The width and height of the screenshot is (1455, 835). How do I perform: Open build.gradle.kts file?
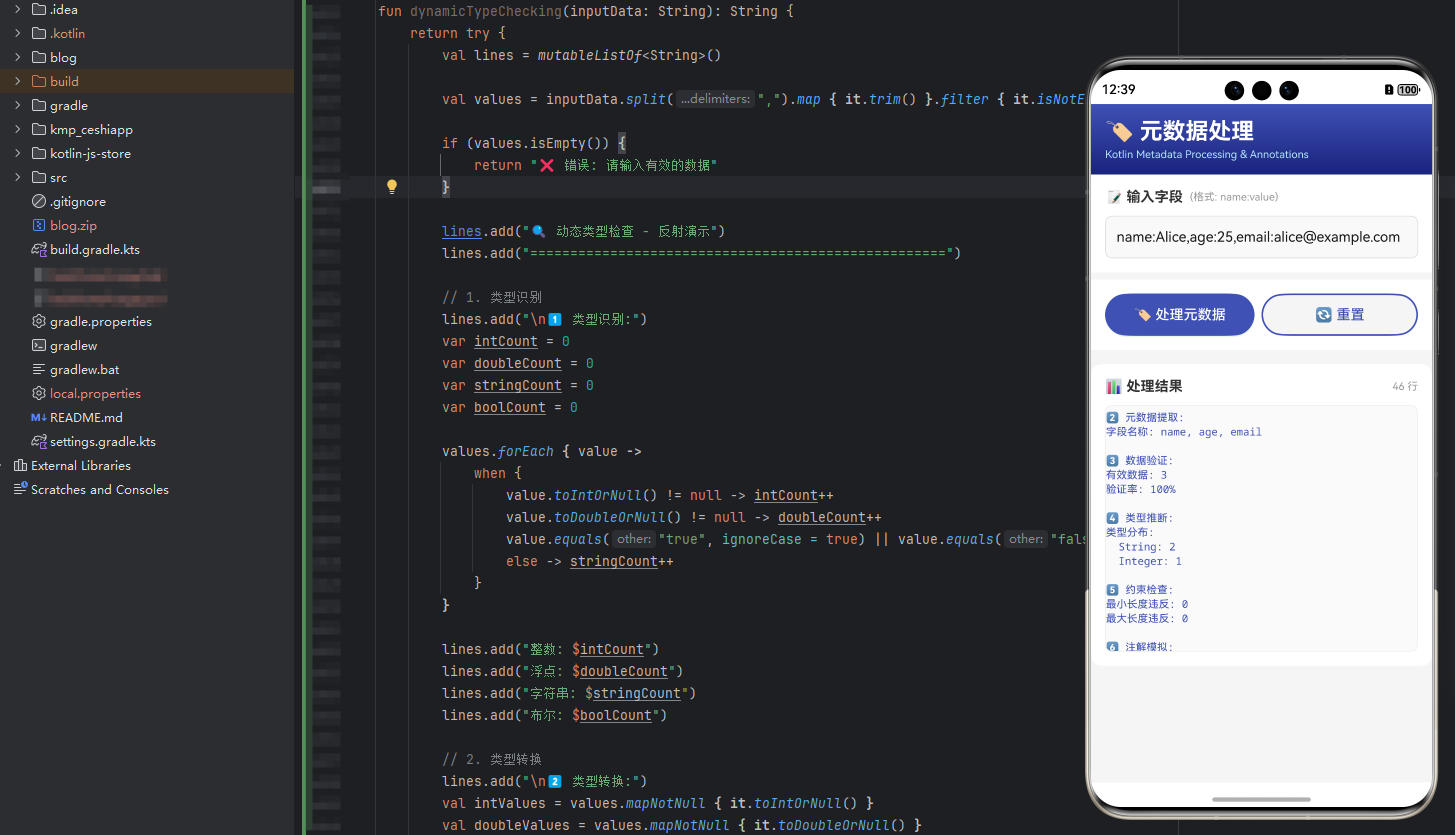[95, 249]
